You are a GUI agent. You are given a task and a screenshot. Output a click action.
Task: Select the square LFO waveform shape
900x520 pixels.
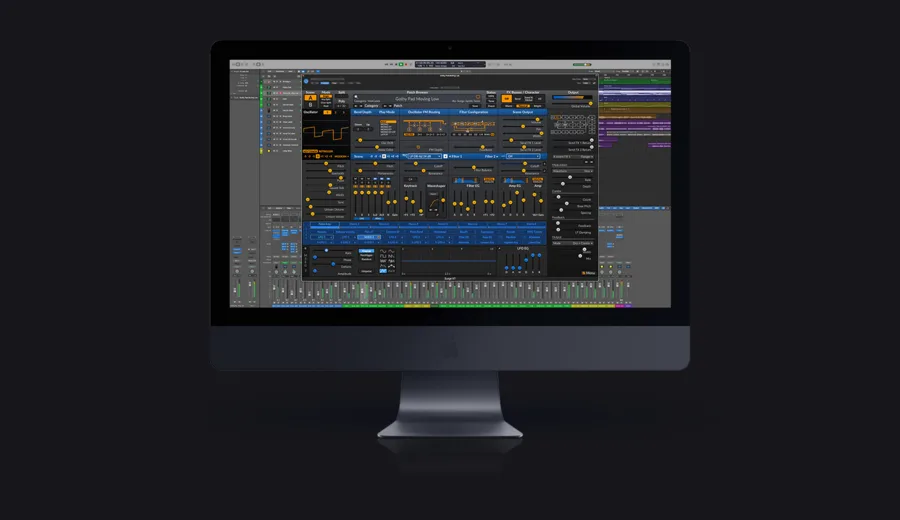[383, 256]
